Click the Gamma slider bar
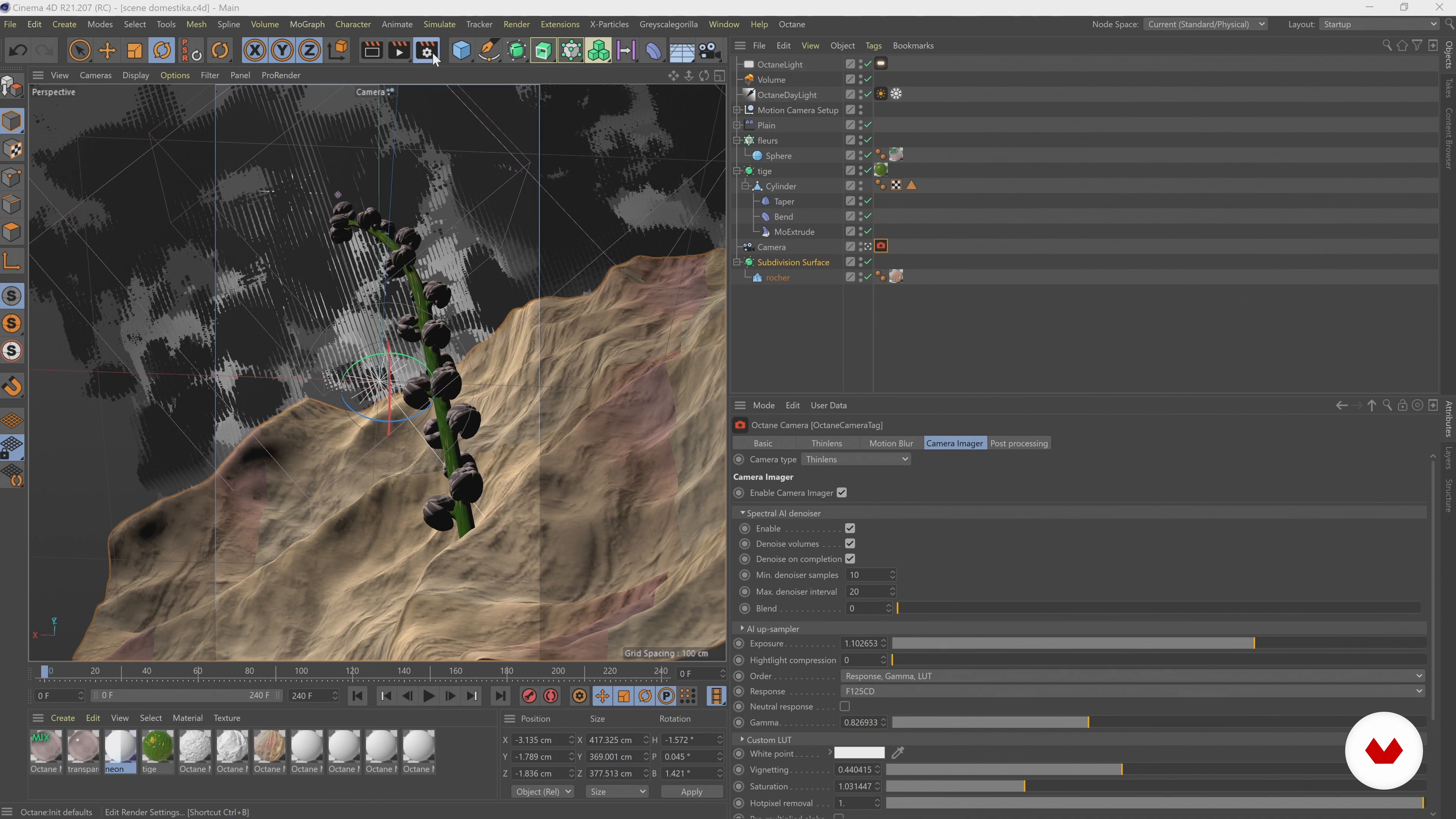Screen dimensions: 1456x819 click(x=1159, y=722)
